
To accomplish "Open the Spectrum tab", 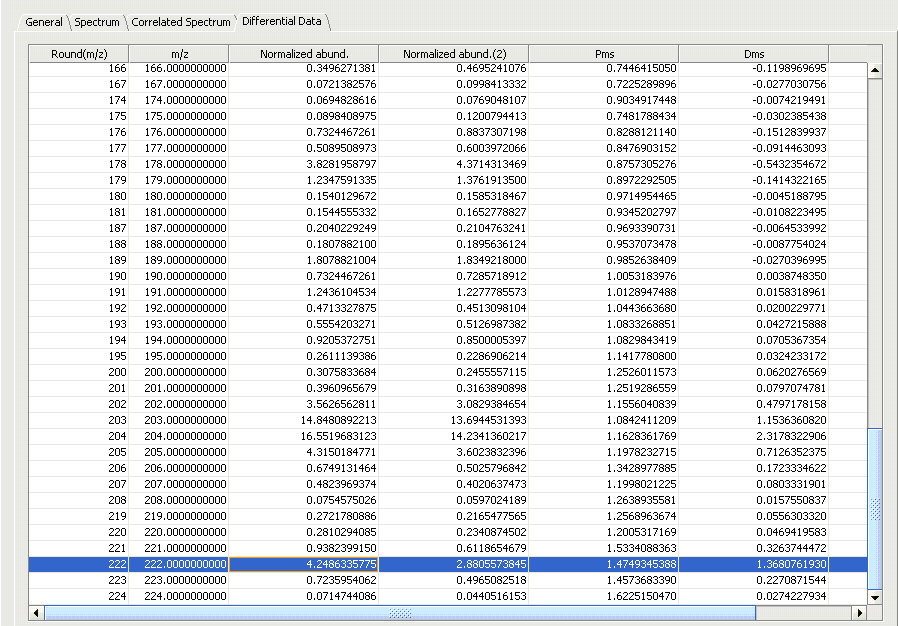I will tap(97, 21).
